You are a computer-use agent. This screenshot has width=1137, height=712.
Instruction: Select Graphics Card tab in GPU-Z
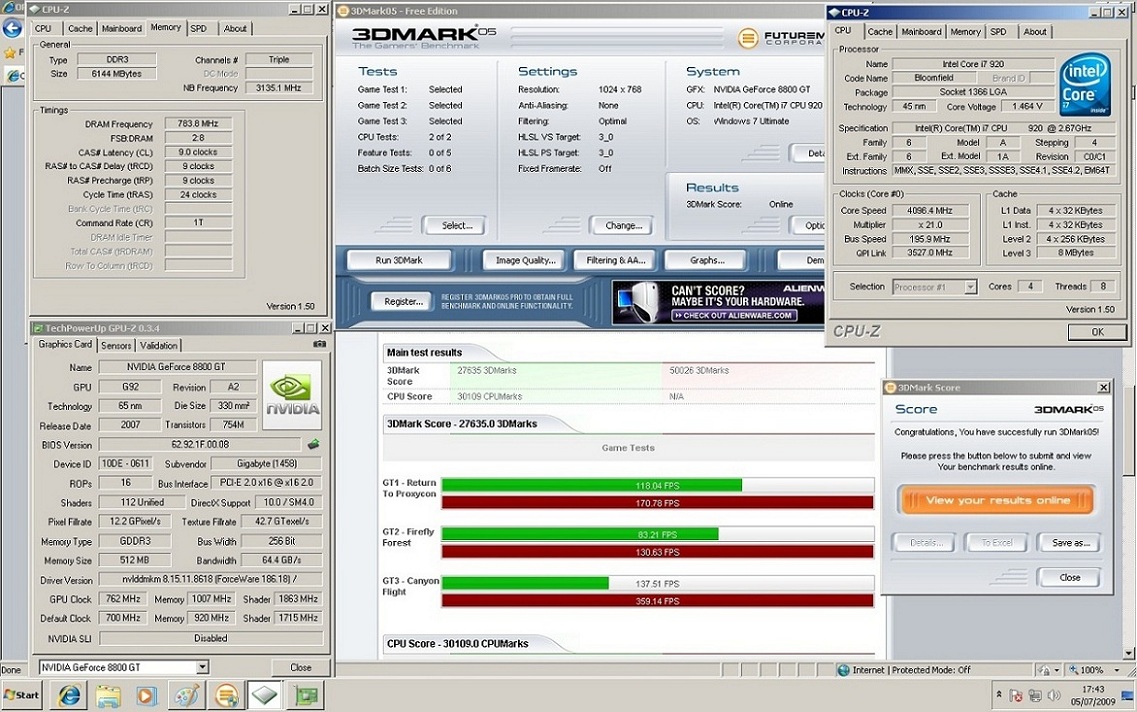[65, 344]
